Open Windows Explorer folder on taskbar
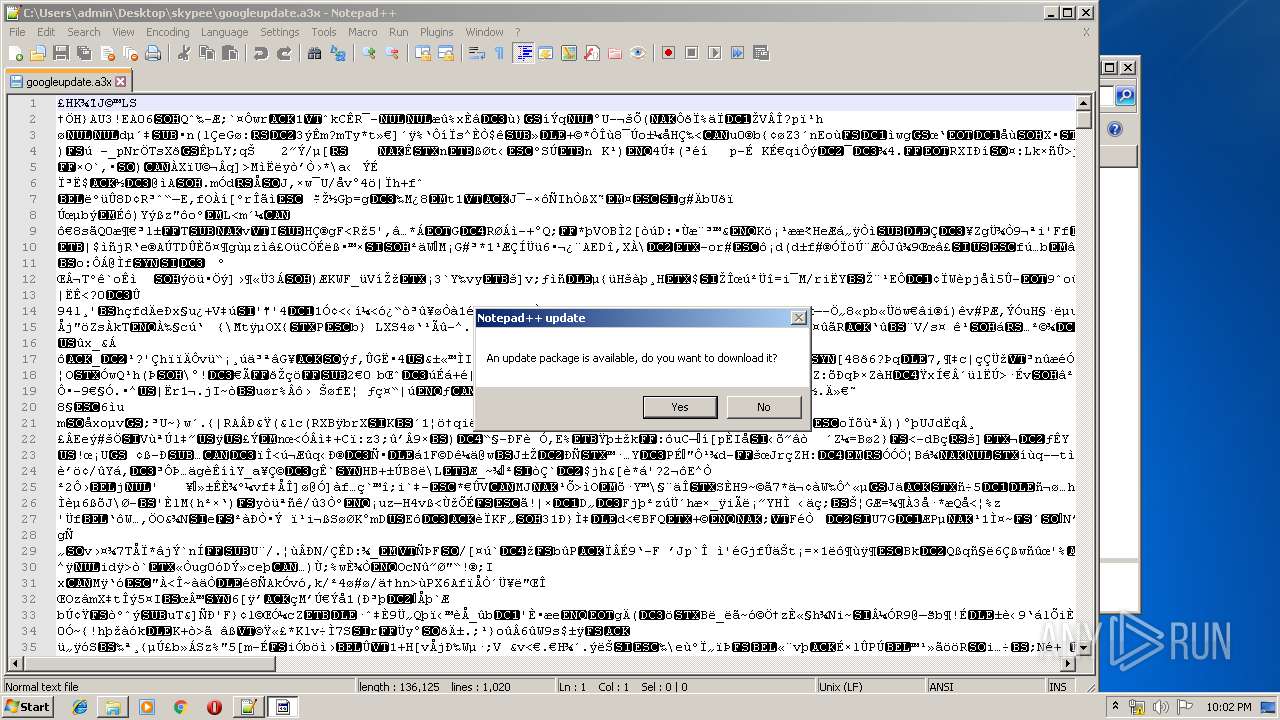1280x720 pixels. point(113,707)
